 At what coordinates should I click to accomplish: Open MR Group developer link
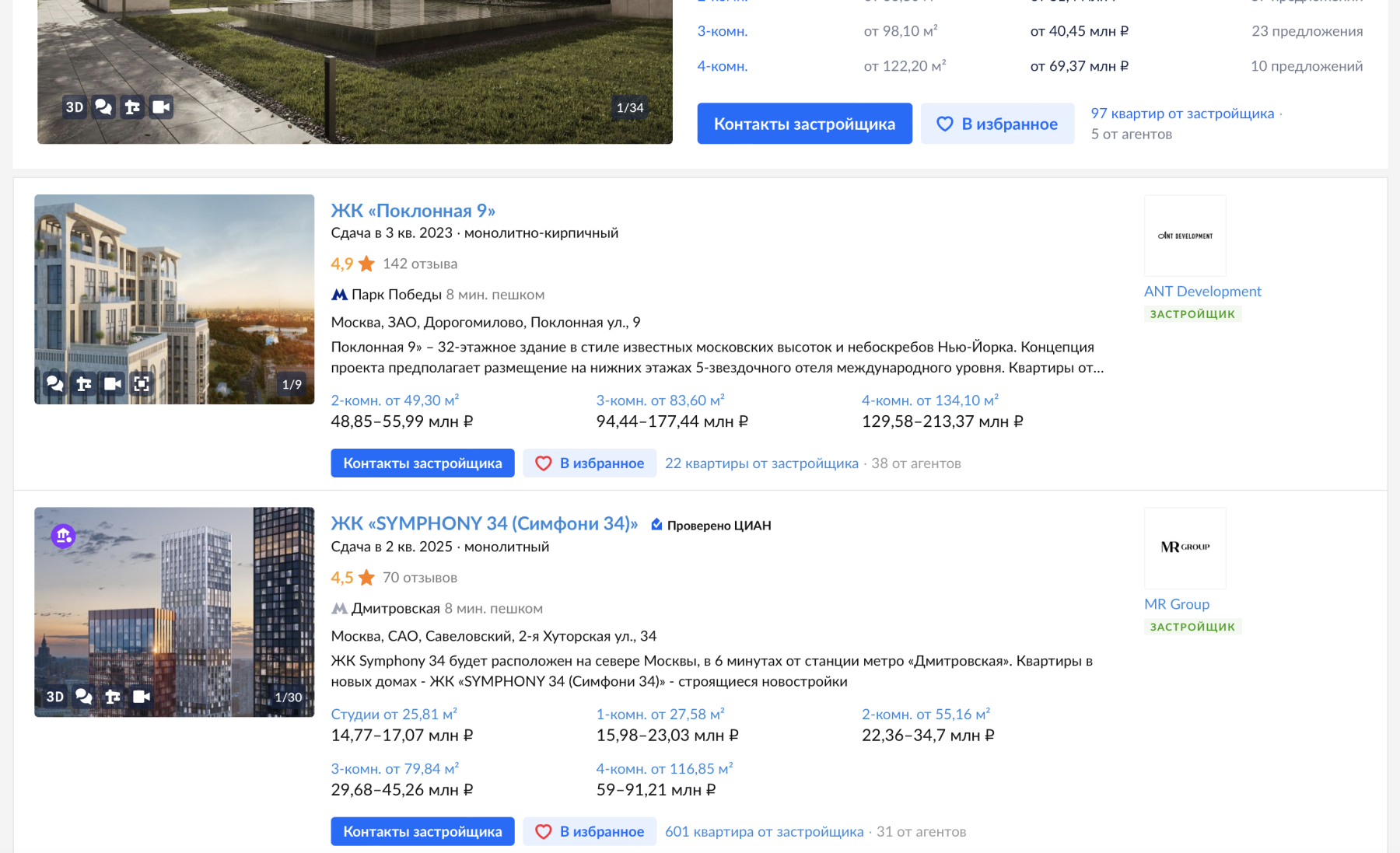(1177, 604)
